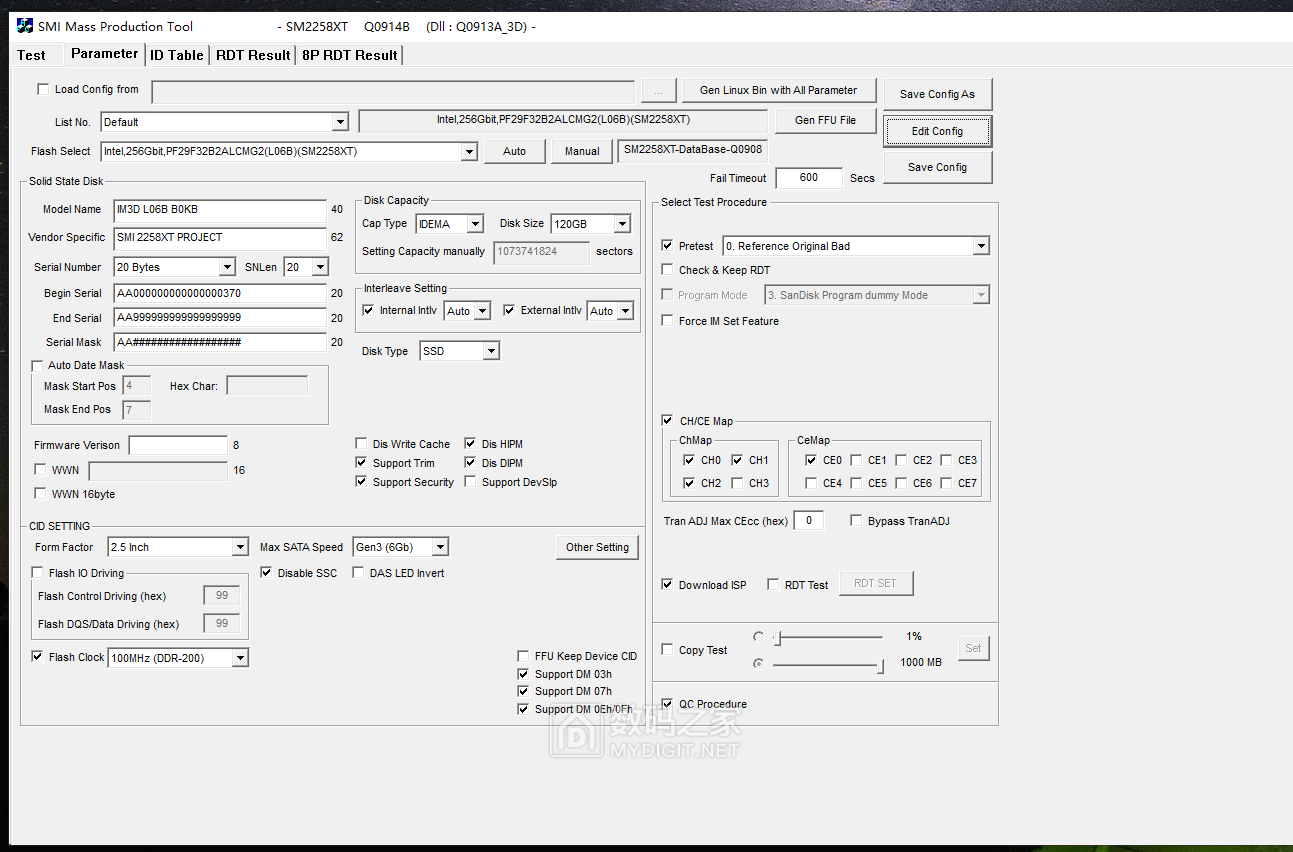Screen dimensions: 1293x852
Task: Enable the CE1 checkbox in CeMap
Action: point(857,460)
